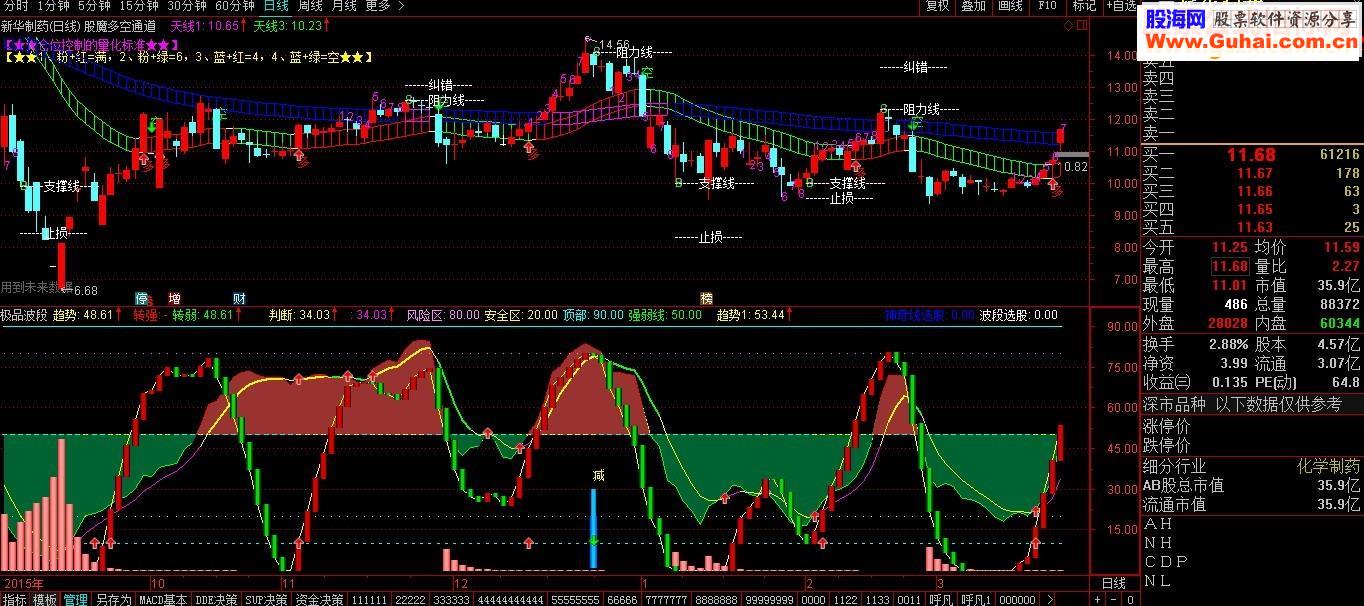Open the DDE决策 indicator tab
Image resolution: width=1364 pixels, height=606 pixels.
point(217,599)
